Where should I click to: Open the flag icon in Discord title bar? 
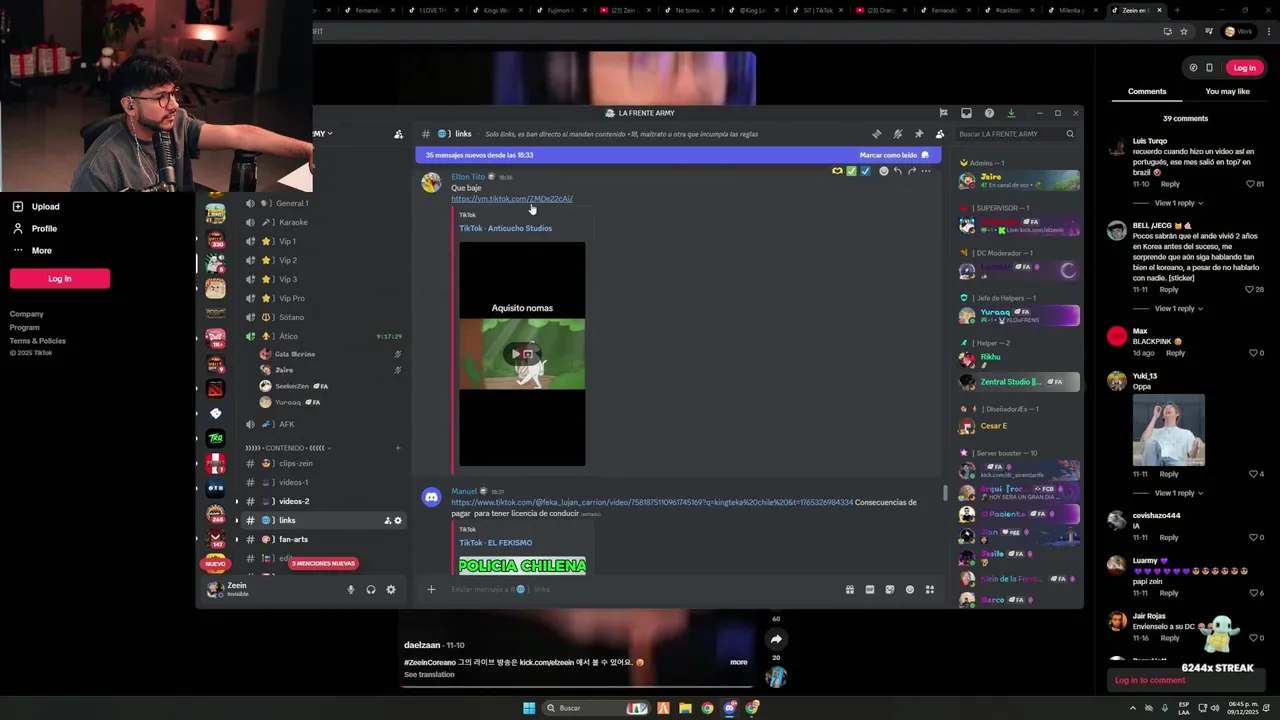pos(943,113)
